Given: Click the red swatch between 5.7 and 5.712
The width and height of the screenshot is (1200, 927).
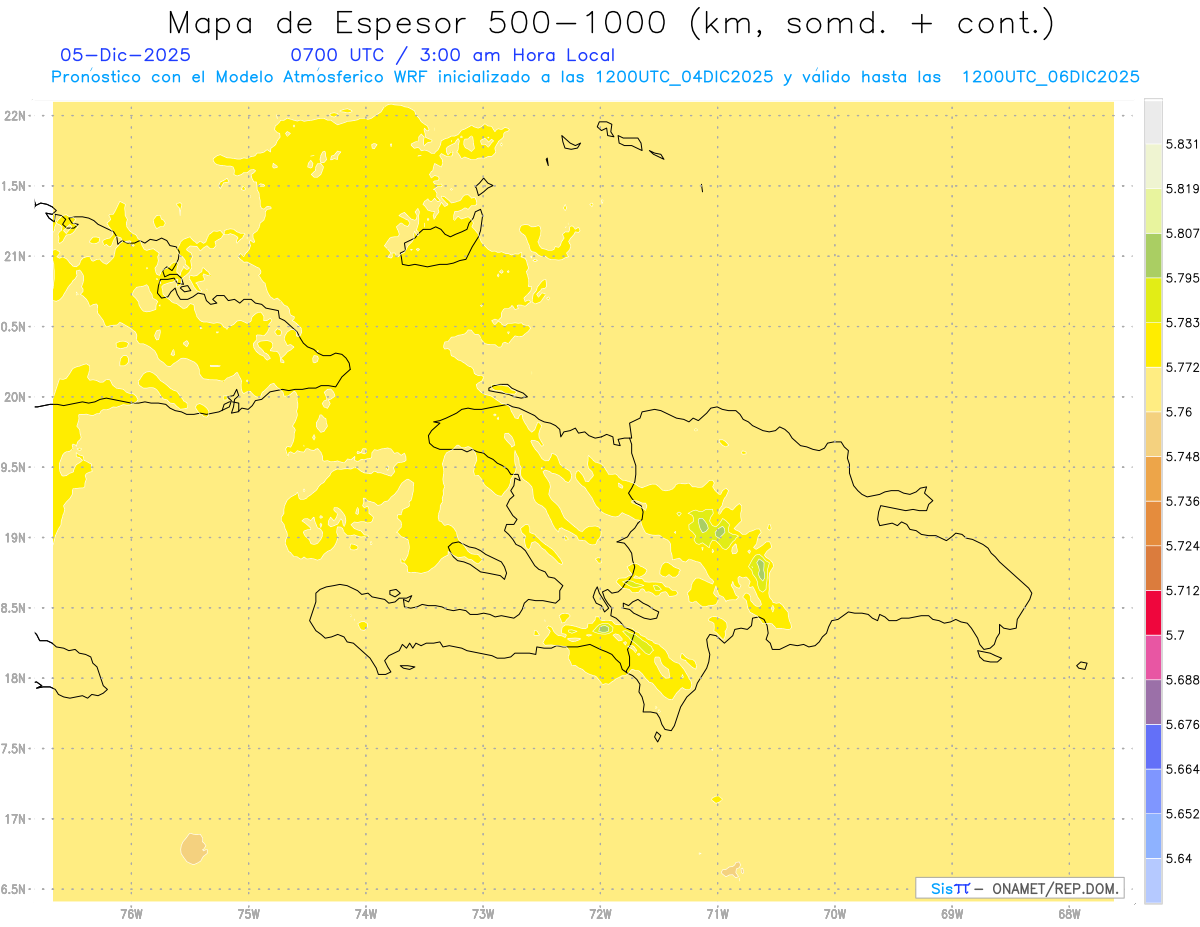Looking at the screenshot, I should (x=1153, y=613).
